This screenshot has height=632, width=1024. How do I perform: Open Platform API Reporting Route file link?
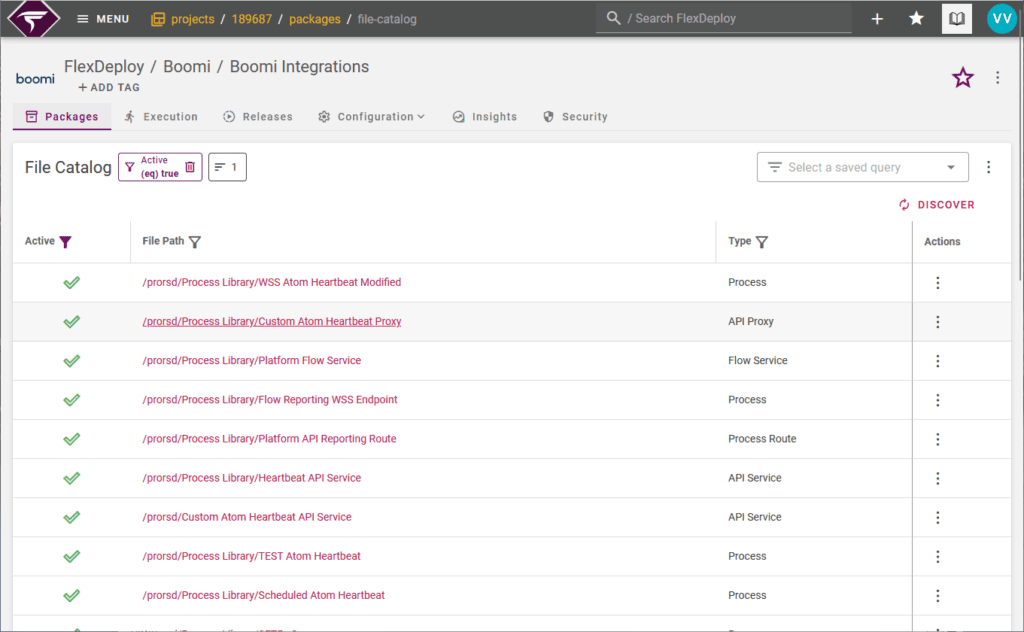pyautogui.click(x=269, y=439)
